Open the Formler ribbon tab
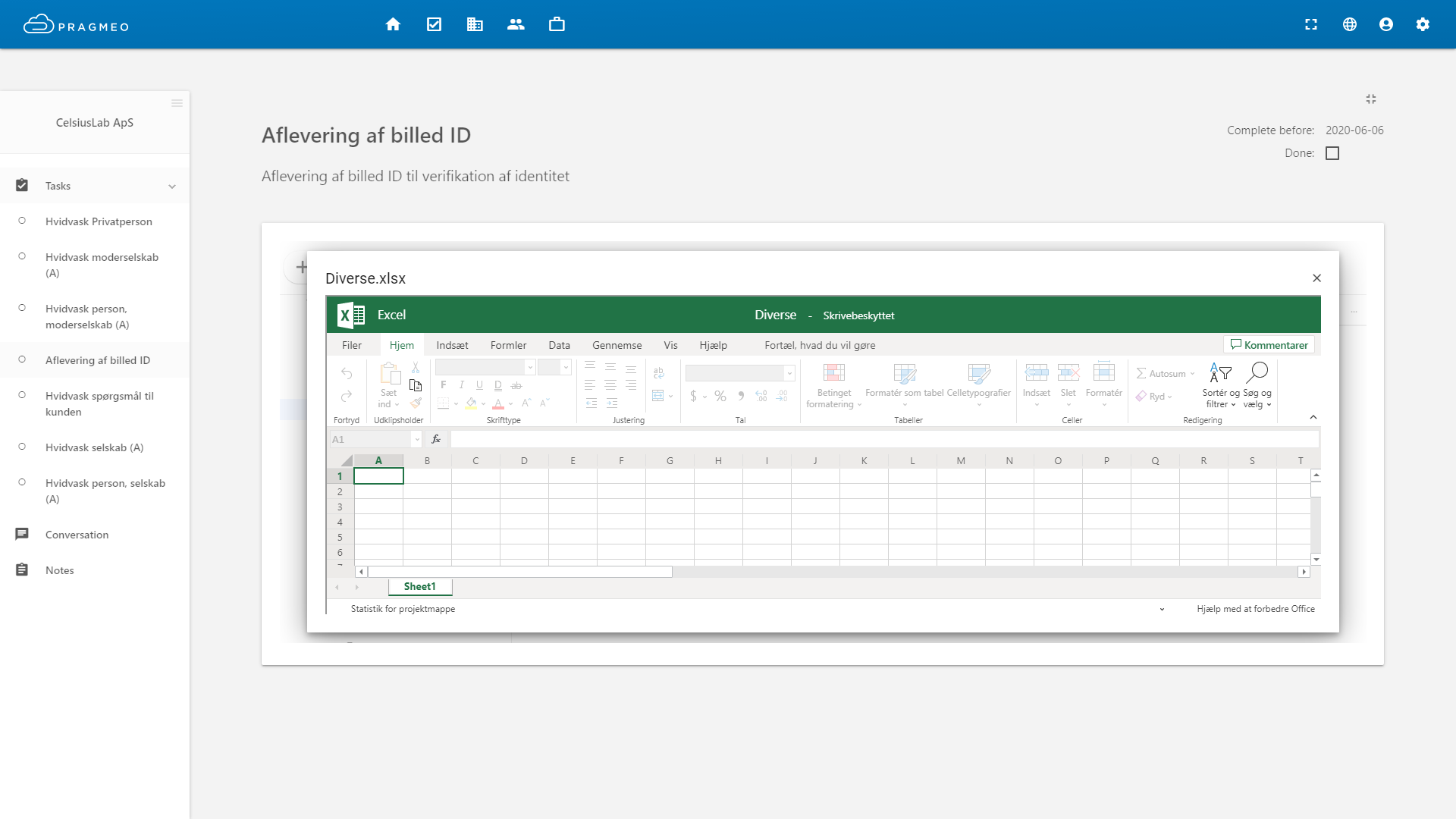This screenshot has width=1456, height=819. tap(508, 345)
